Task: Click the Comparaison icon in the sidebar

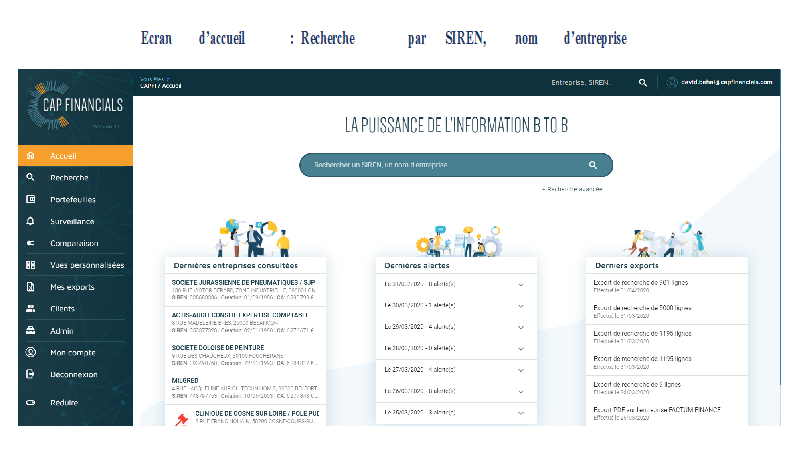Action: tap(30, 243)
